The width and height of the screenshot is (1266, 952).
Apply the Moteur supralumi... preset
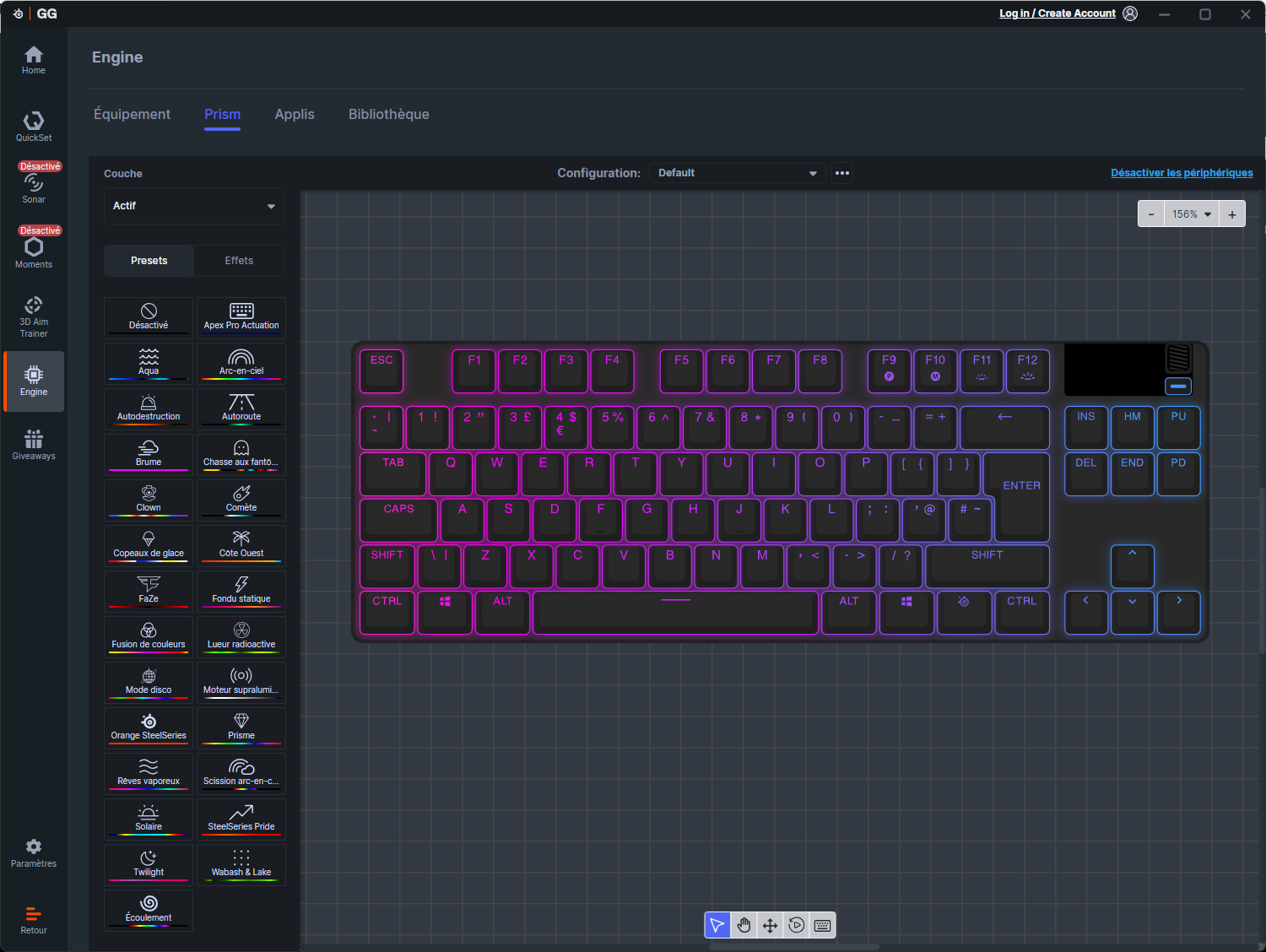coord(241,682)
